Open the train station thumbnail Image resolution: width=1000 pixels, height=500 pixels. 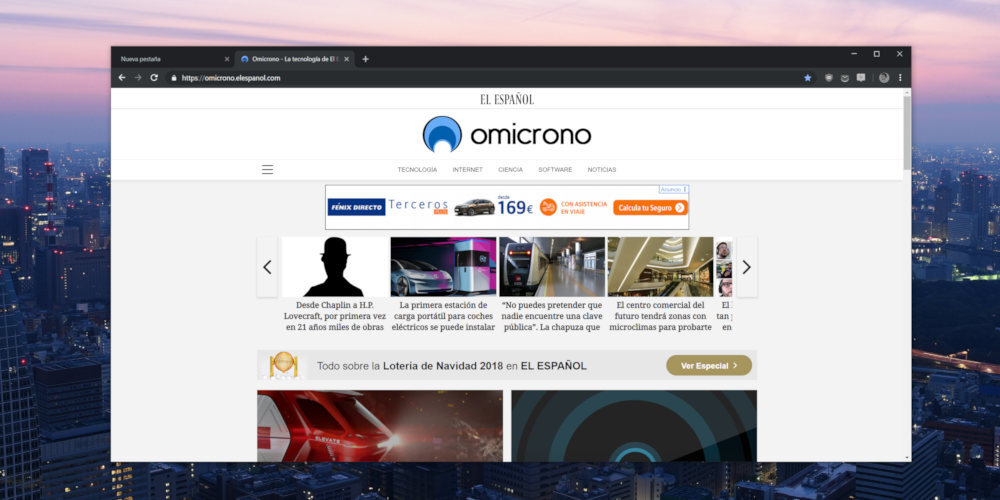pyautogui.click(x=552, y=267)
